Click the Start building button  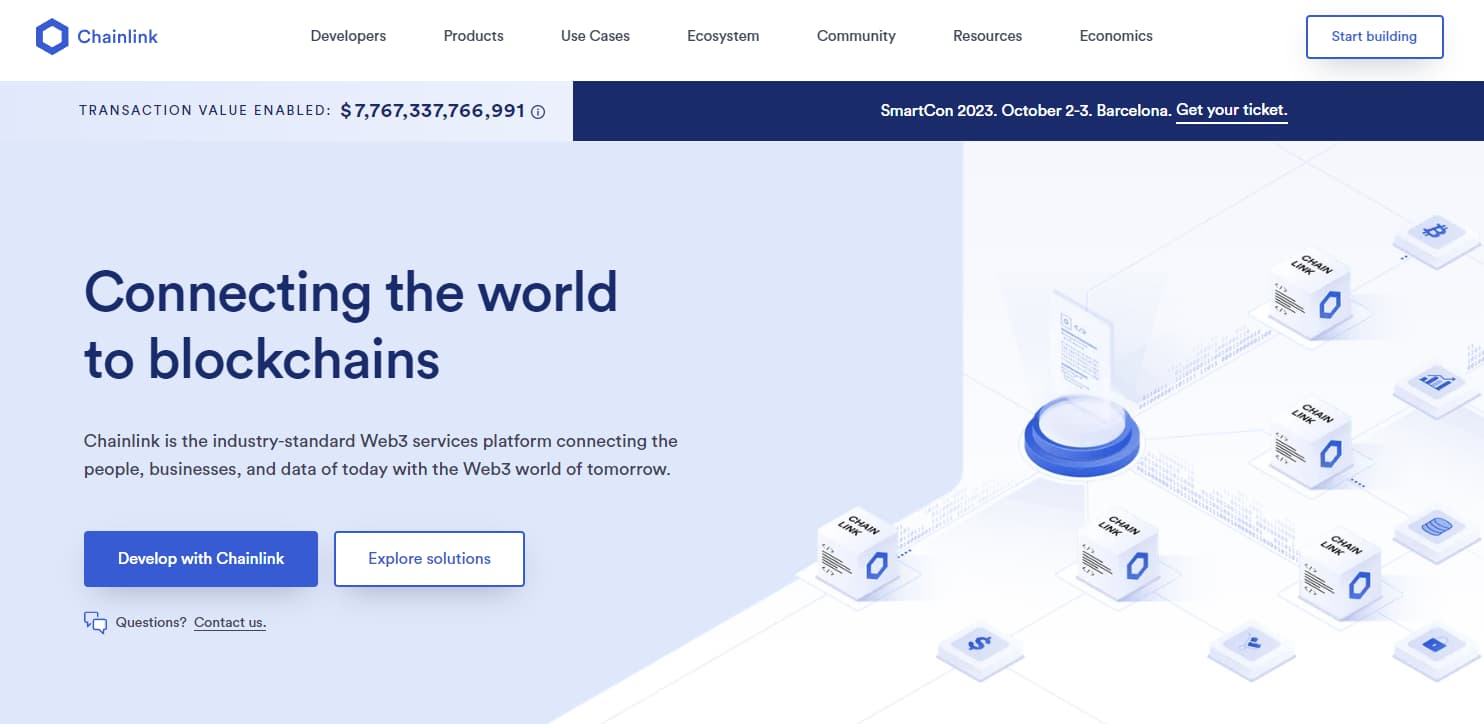(x=1374, y=37)
